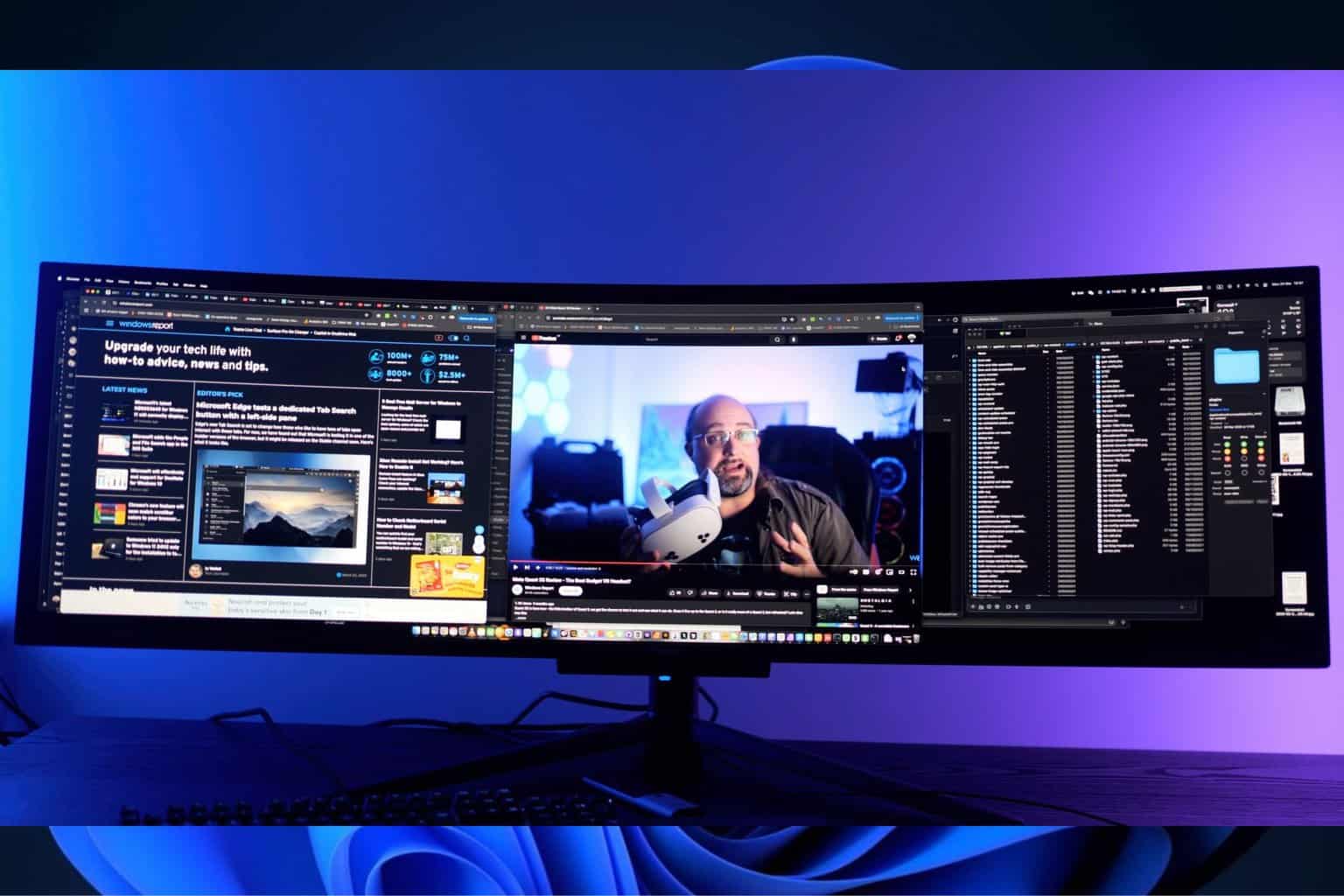The image size is (1344, 896).
Task: Select the "LATEST NEWS" heading
Action: tap(125, 389)
